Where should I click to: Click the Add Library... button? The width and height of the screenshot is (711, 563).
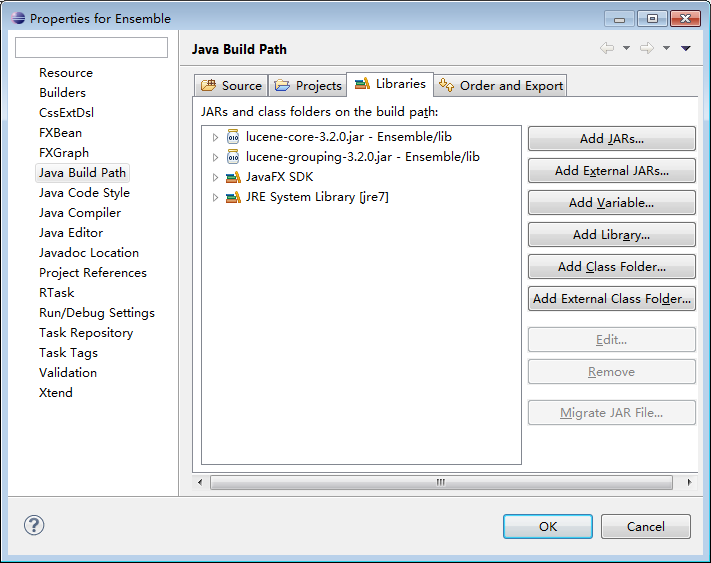coord(612,234)
